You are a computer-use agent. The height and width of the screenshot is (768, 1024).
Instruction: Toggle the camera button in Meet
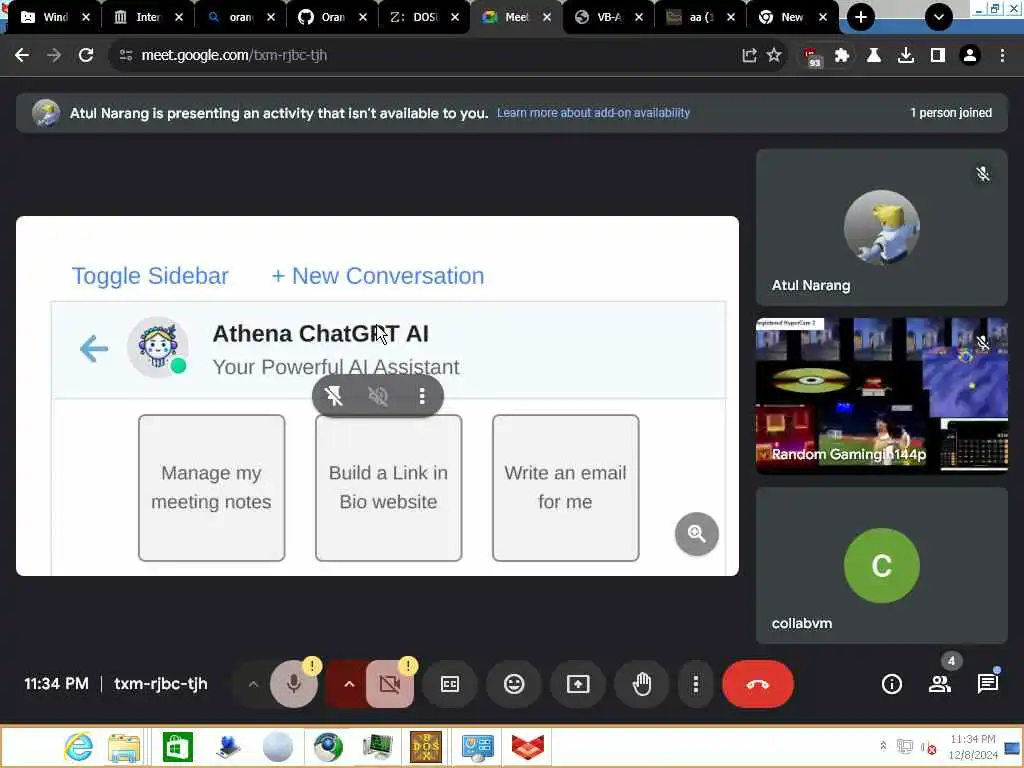(x=390, y=684)
